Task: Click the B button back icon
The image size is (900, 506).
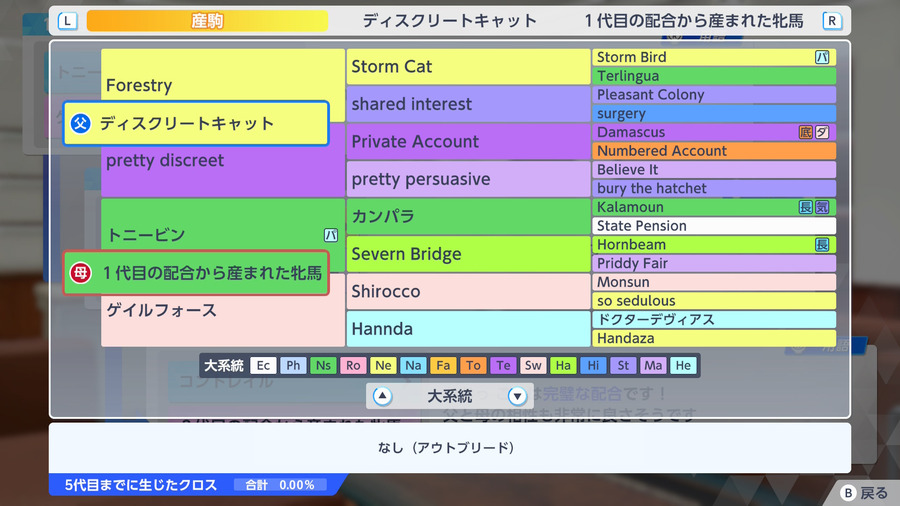Action: pos(848,493)
